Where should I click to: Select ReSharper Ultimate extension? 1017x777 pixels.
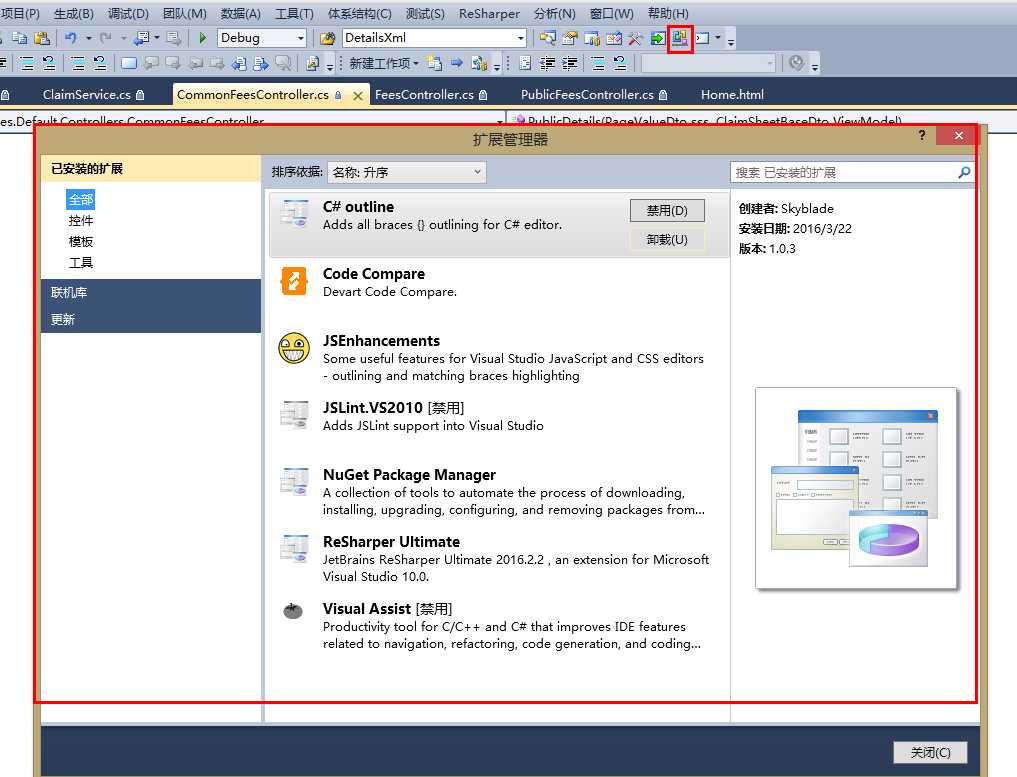click(x=499, y=558)
